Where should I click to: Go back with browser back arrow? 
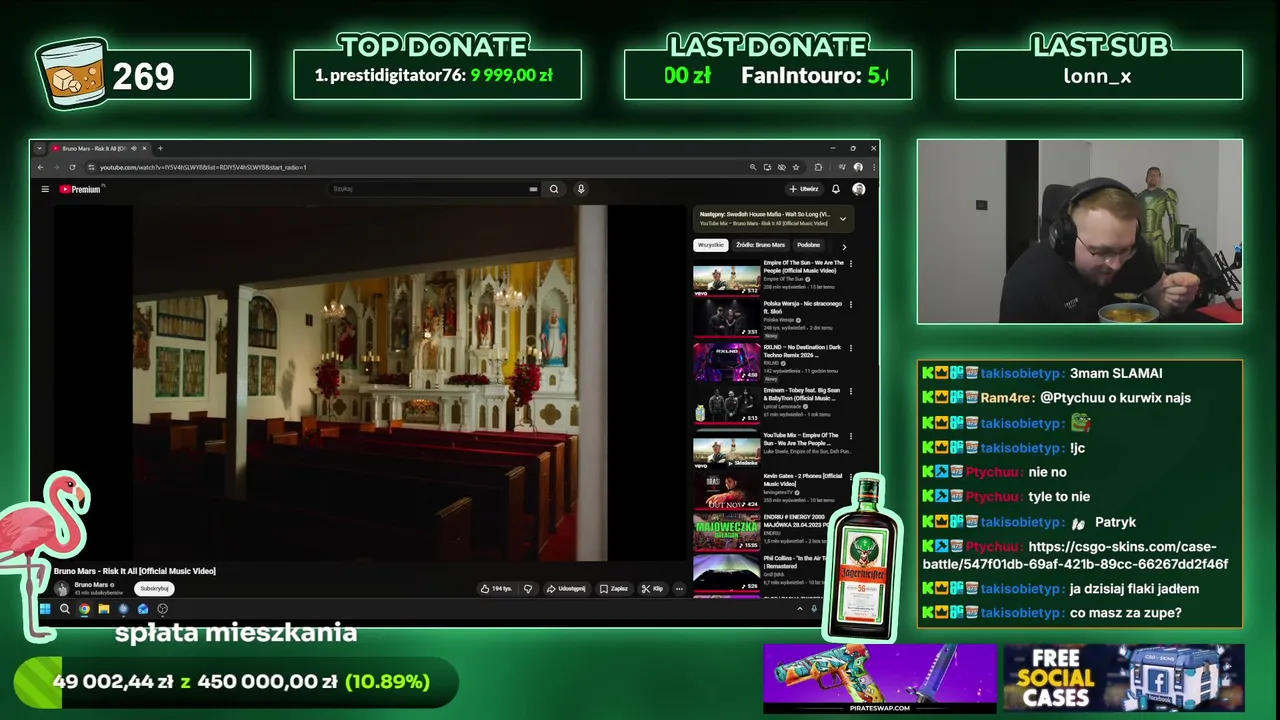(41, 167)
